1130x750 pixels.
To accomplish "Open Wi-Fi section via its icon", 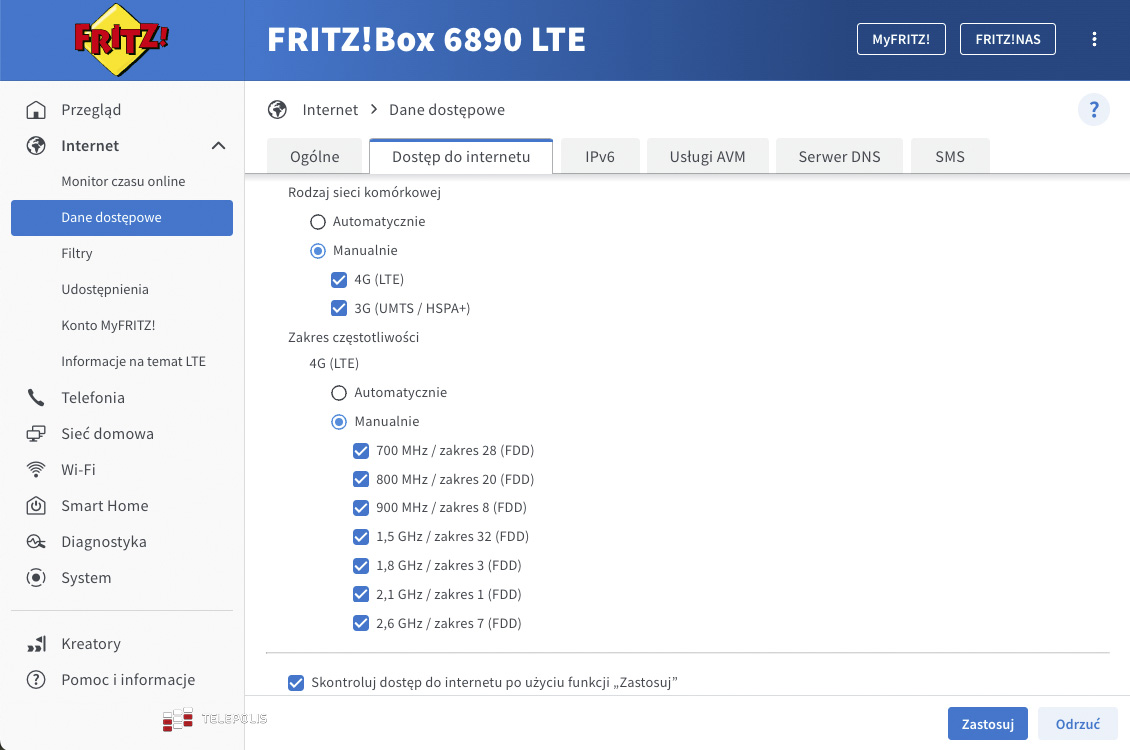I will point(36,470).
